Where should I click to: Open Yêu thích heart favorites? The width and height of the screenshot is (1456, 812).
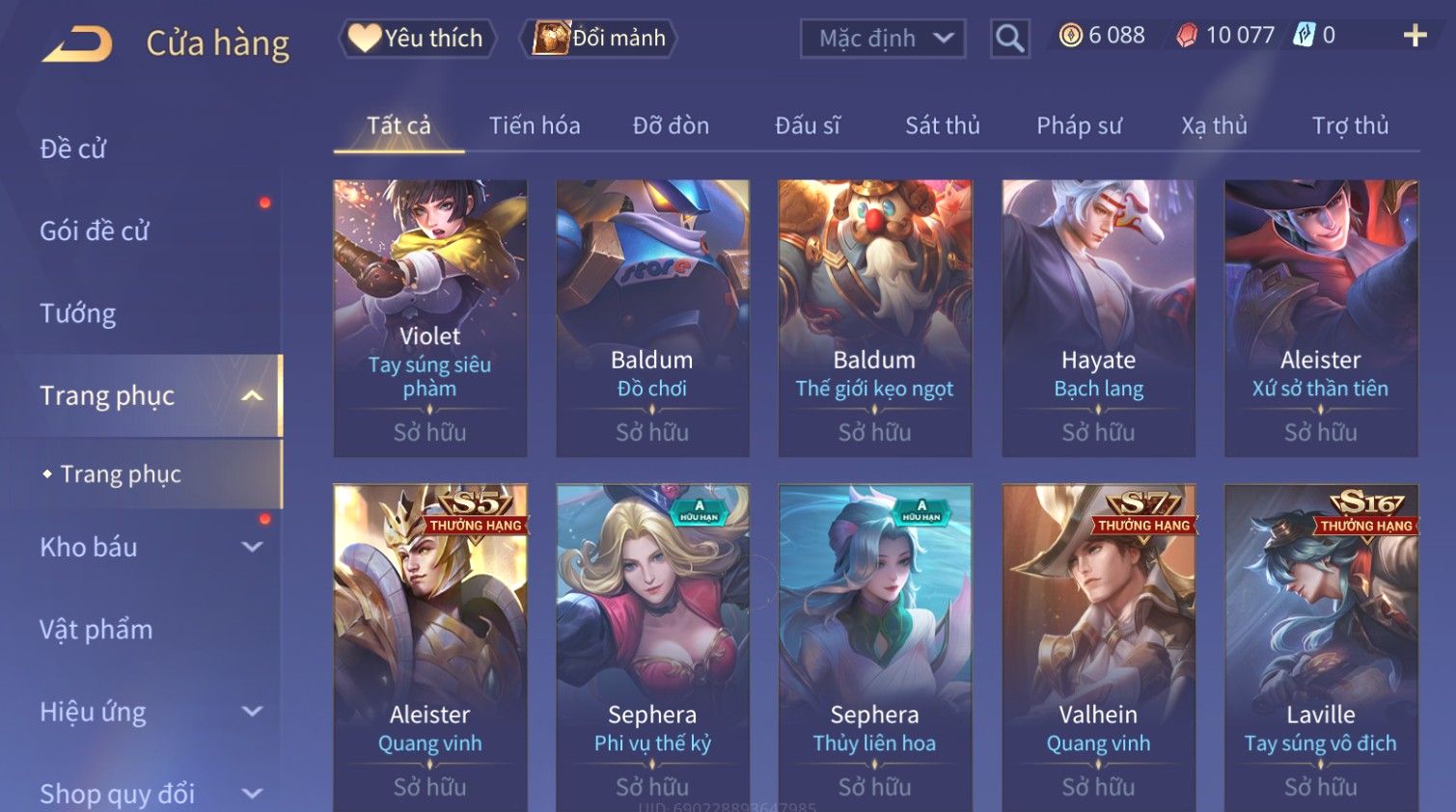417,39
